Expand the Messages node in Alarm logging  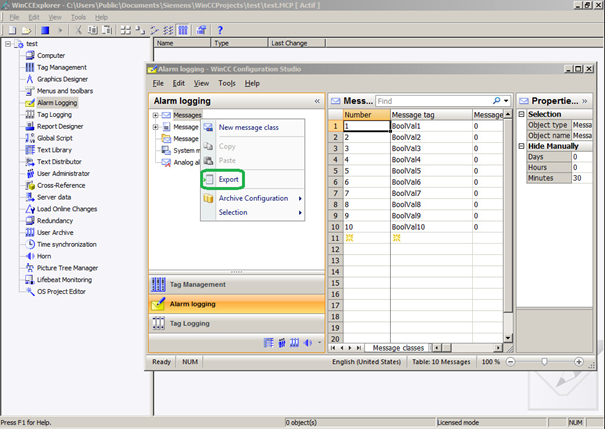(155, 115)
